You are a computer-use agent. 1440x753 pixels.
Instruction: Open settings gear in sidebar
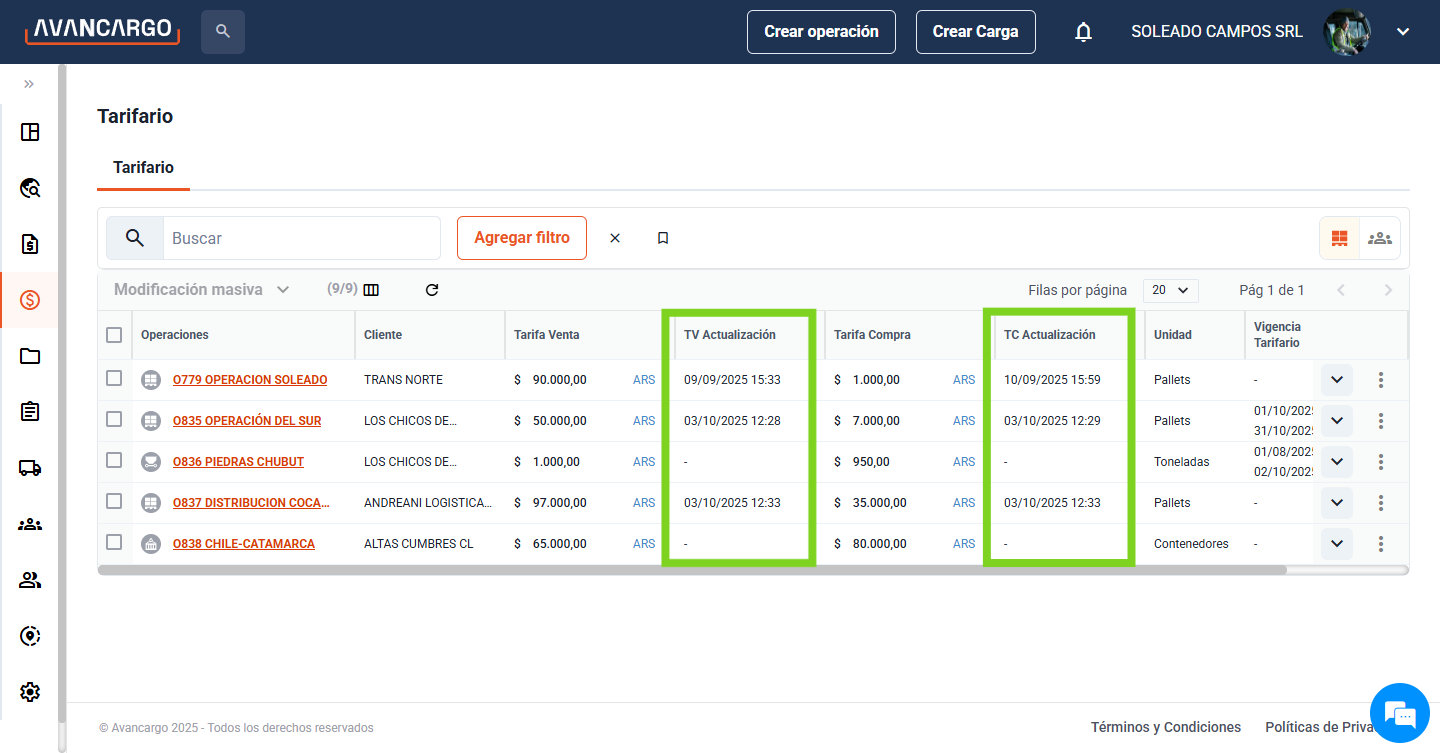click(30, 692)
